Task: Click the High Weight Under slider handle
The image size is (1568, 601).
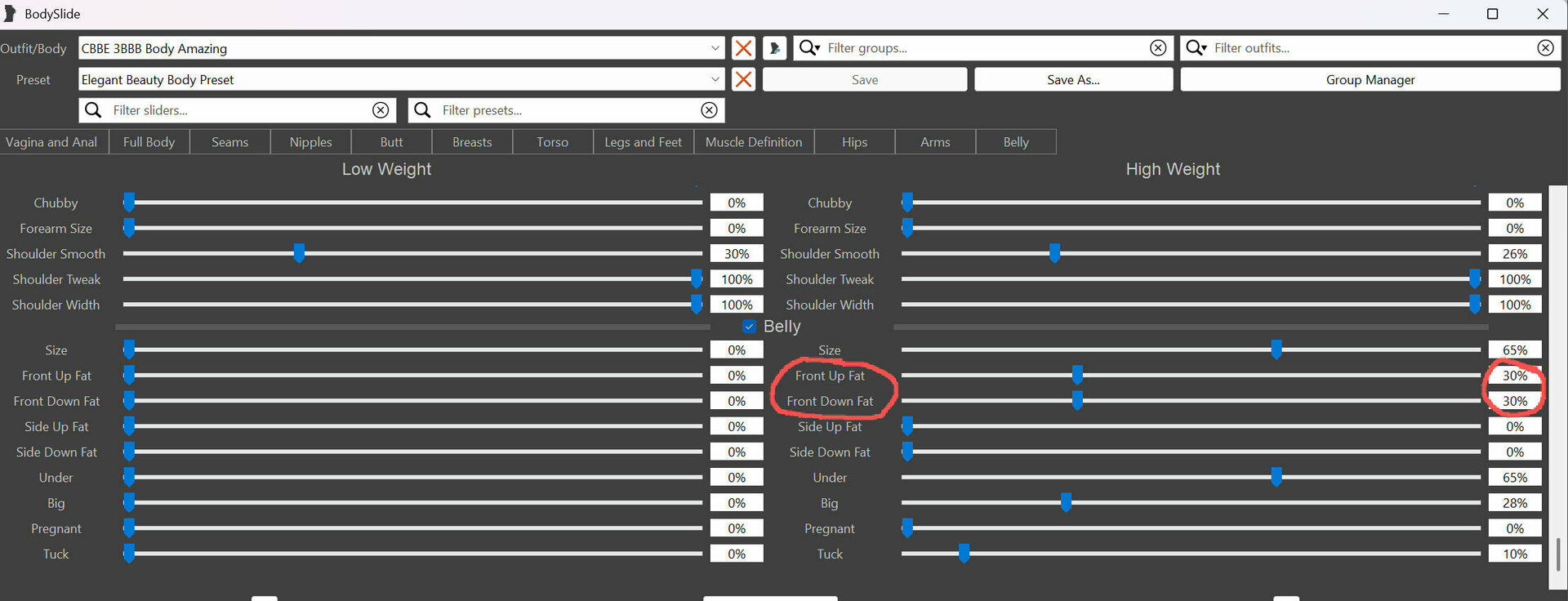Action: coord(1276,478)
